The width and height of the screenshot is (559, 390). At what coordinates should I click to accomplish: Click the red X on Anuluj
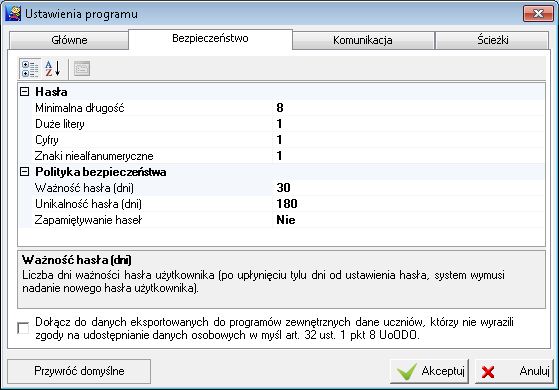pyautogui.click(x=488, y=372)
